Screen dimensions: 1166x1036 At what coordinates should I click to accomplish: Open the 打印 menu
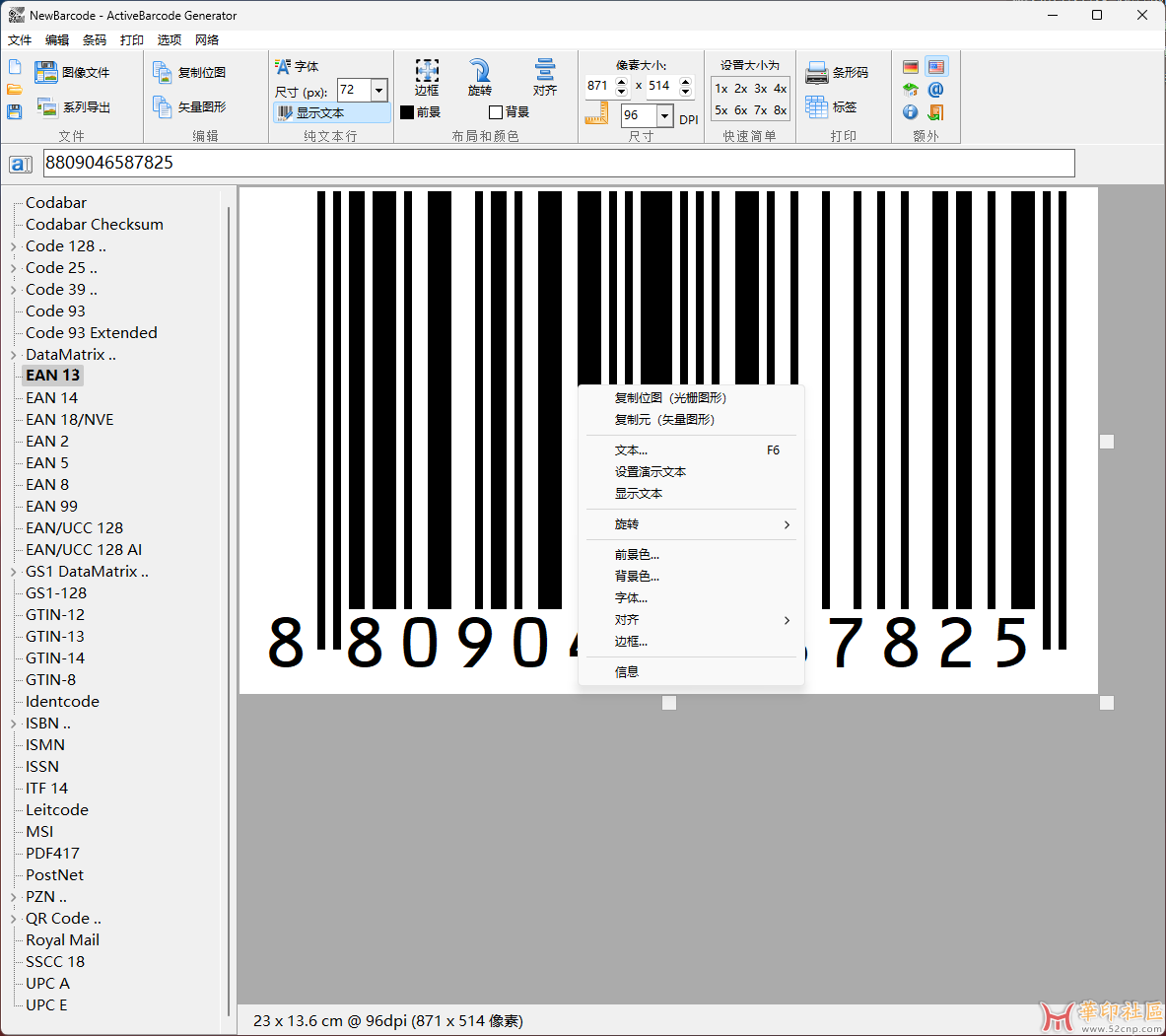coord(132,40)
